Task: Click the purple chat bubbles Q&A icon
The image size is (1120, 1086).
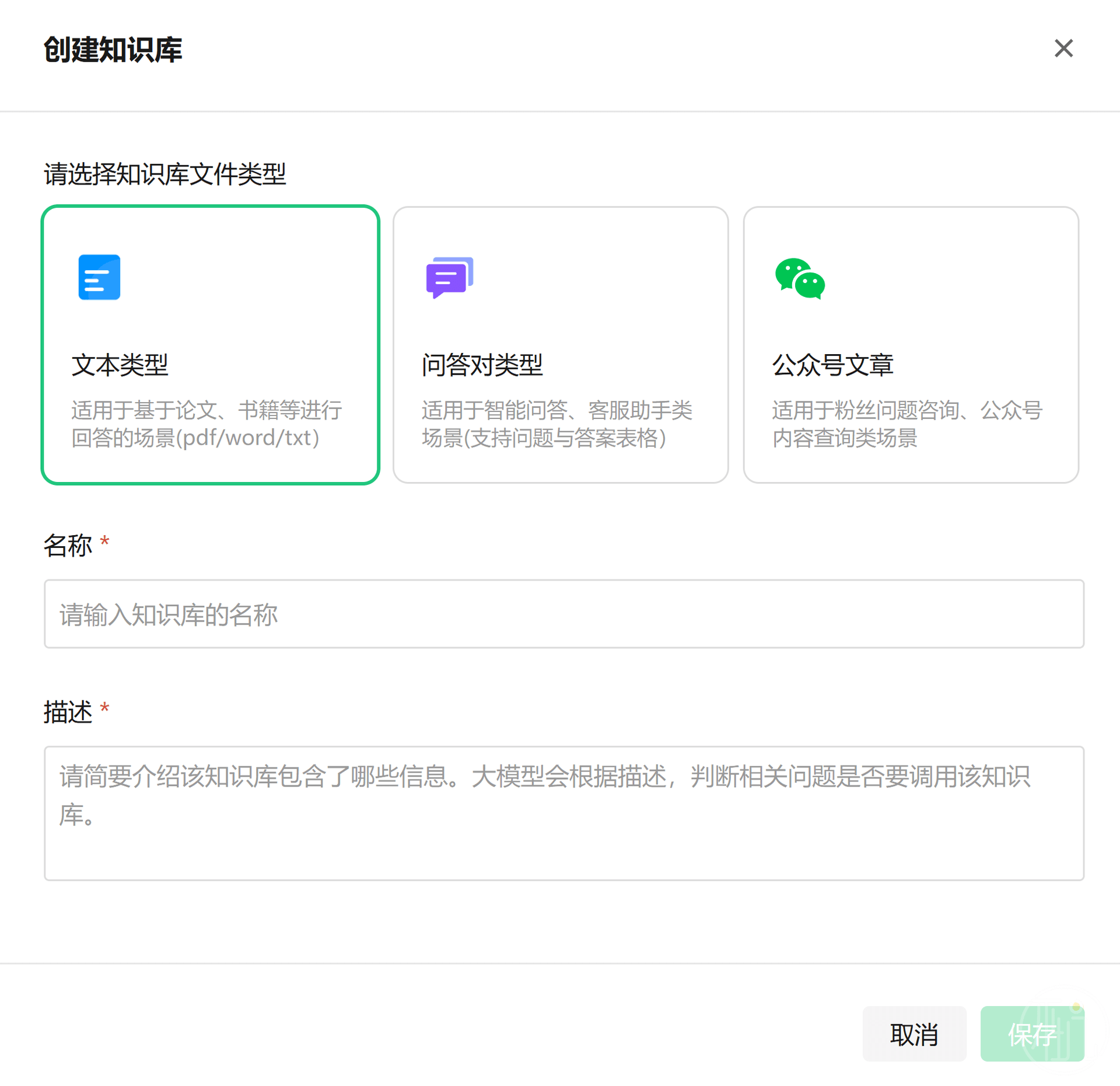Action: [449, 277]
